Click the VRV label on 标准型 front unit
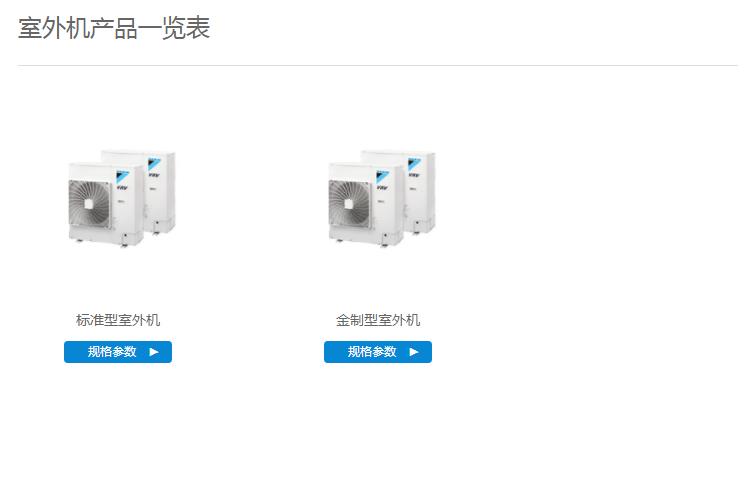Screen dimensions: 754x481 pos(123,187)
